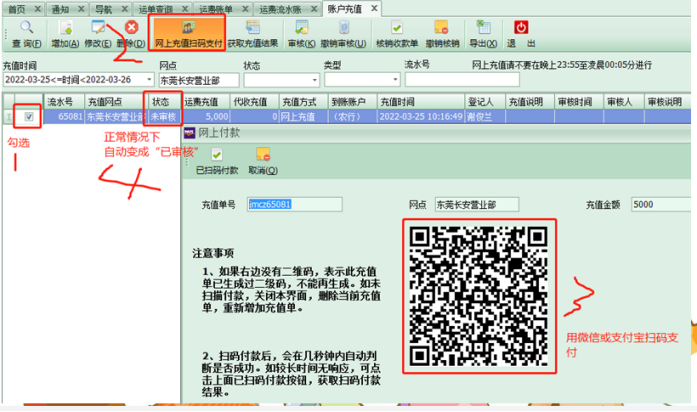This screenshot has height=412, width=697.
Task: Select the 5,000 运费充值 cell
Action: point(205,117)
